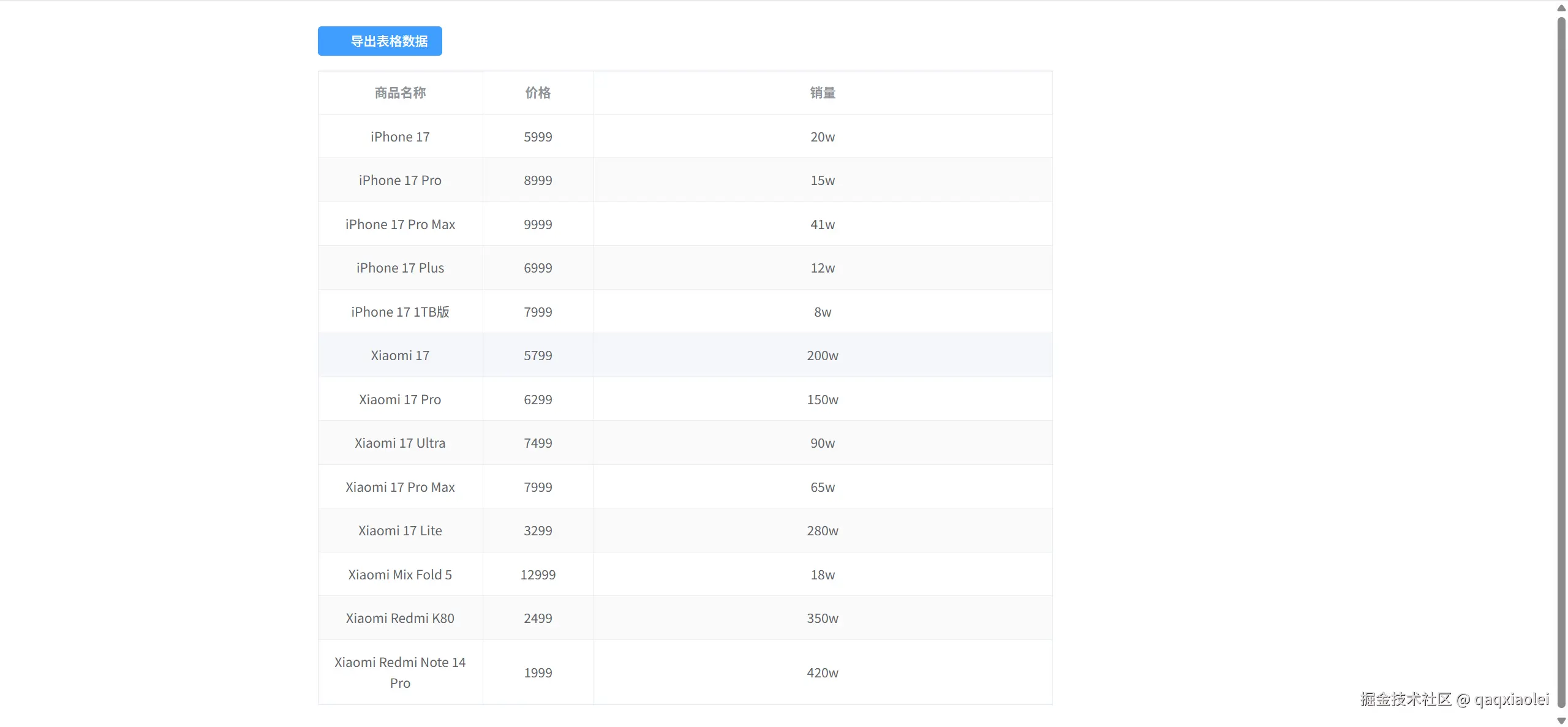
Task: Select price 3299 cell
Action: 538,530
